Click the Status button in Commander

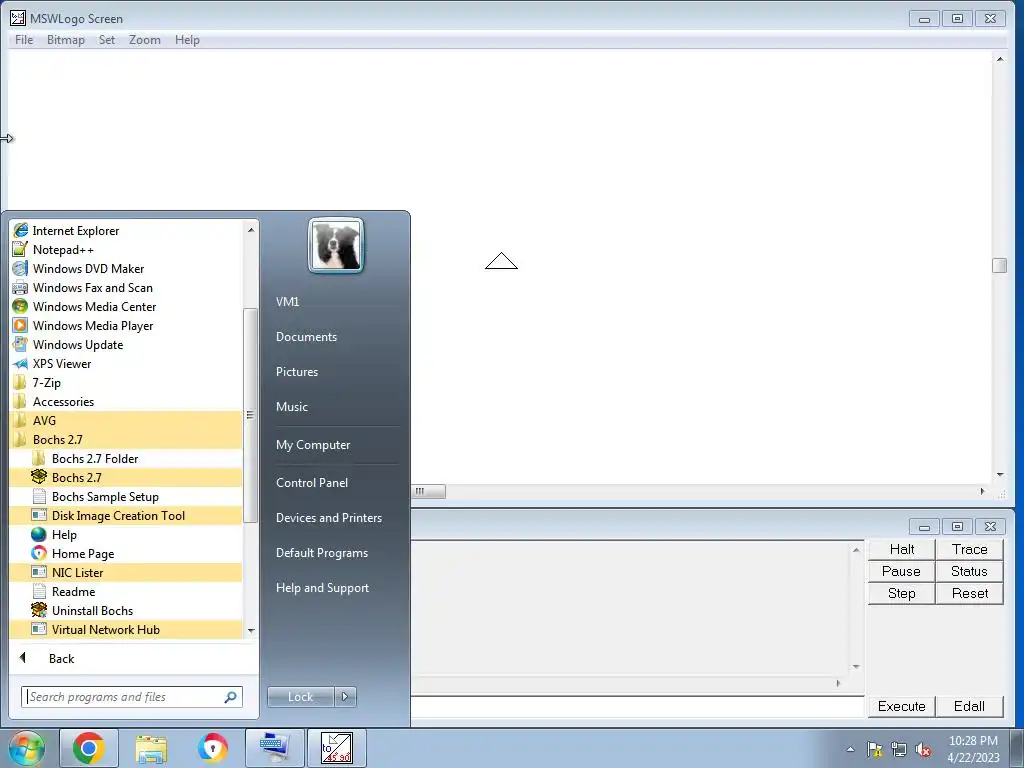tap(970, 571)
